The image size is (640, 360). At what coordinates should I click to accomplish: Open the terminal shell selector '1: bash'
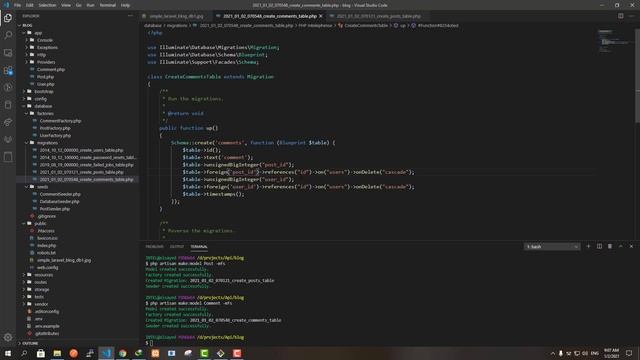click(552, 247)
